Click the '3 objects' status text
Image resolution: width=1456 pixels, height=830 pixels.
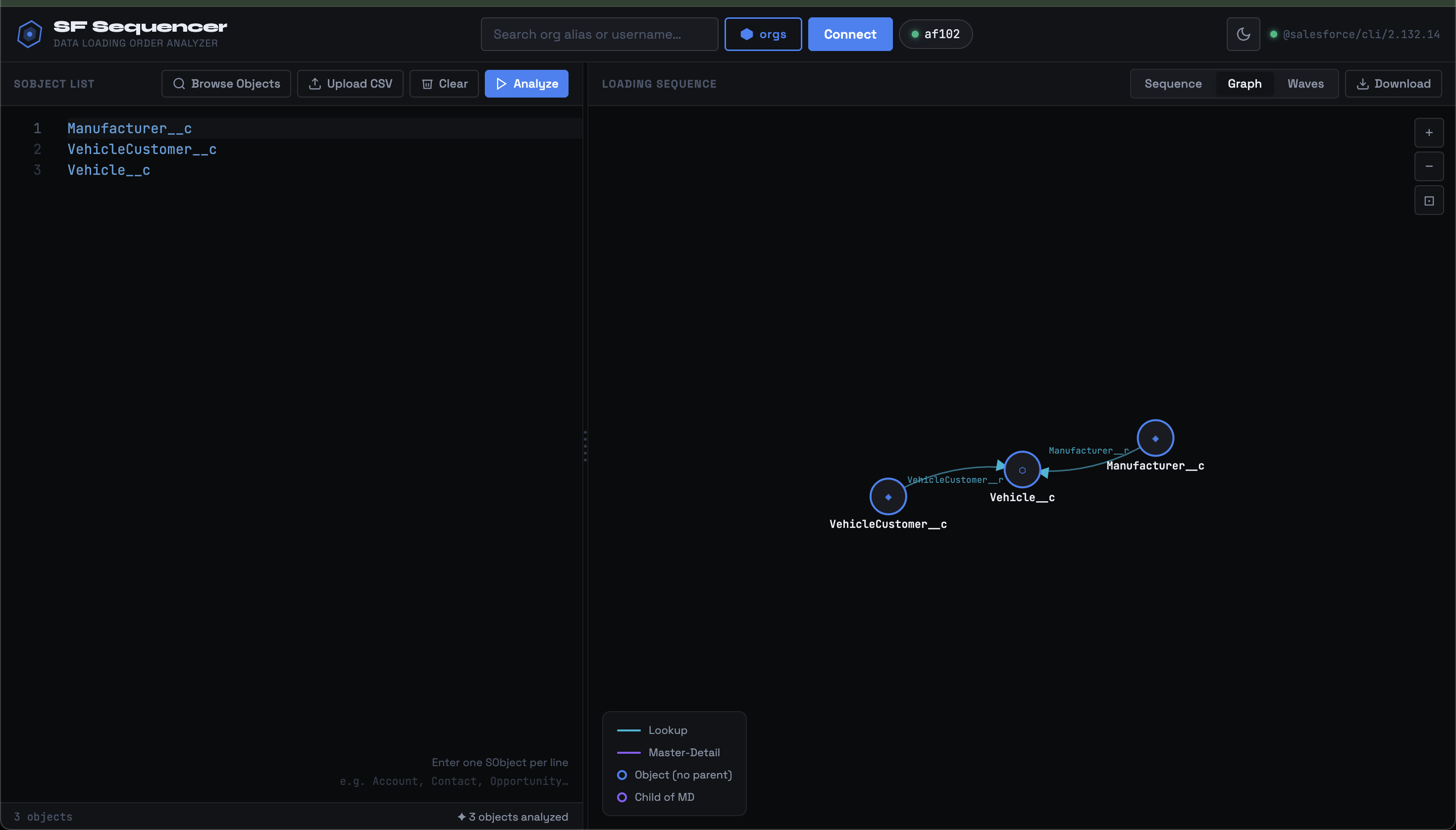43,817
